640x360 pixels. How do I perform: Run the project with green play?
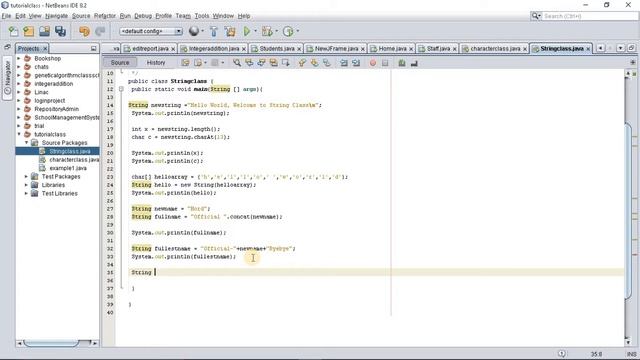(247, 31)
